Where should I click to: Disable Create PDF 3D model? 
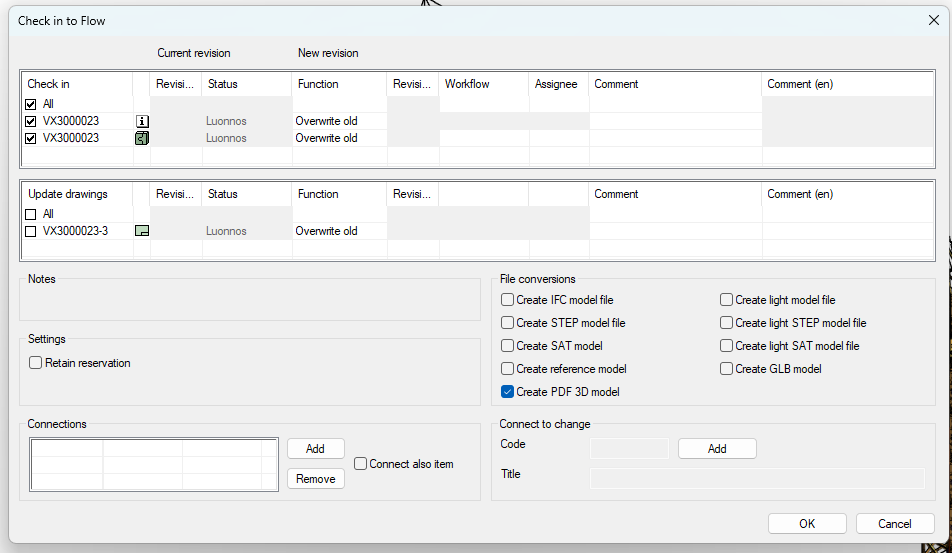[x=508, y=392]
